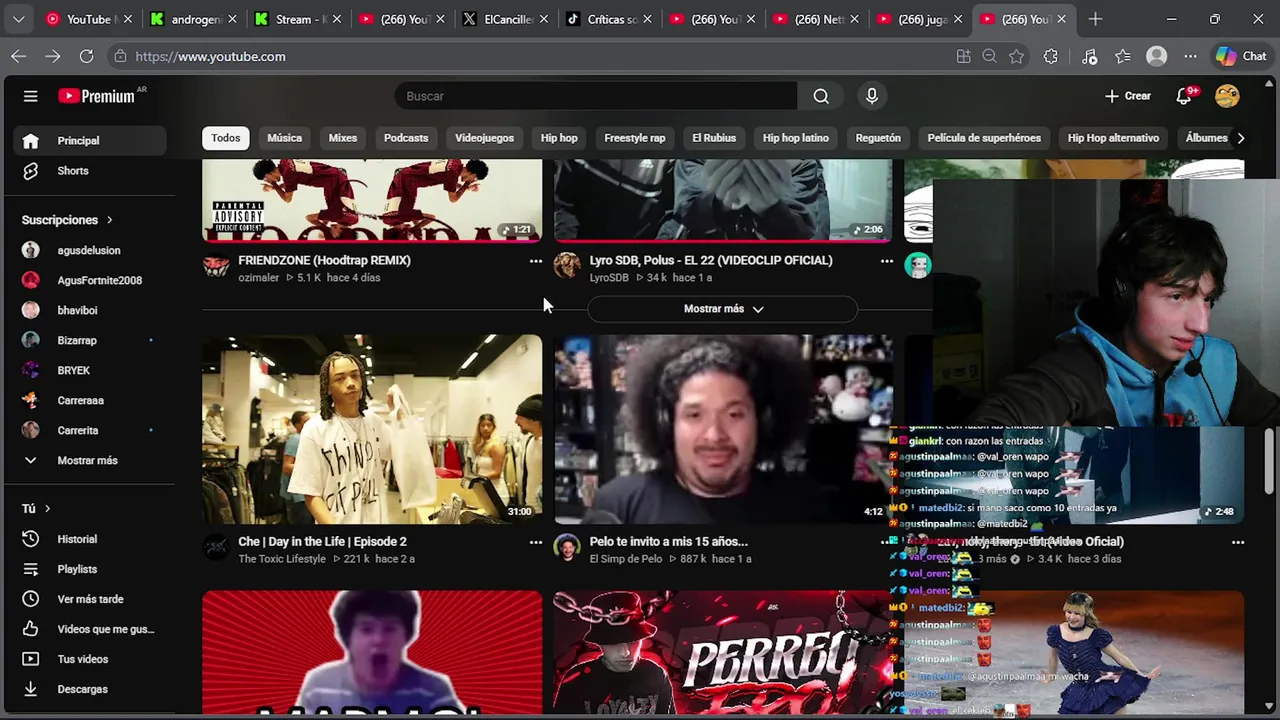Select the Música filter chip
Viewport: 1280px width, 720px height.
click(x=284, y=138)
